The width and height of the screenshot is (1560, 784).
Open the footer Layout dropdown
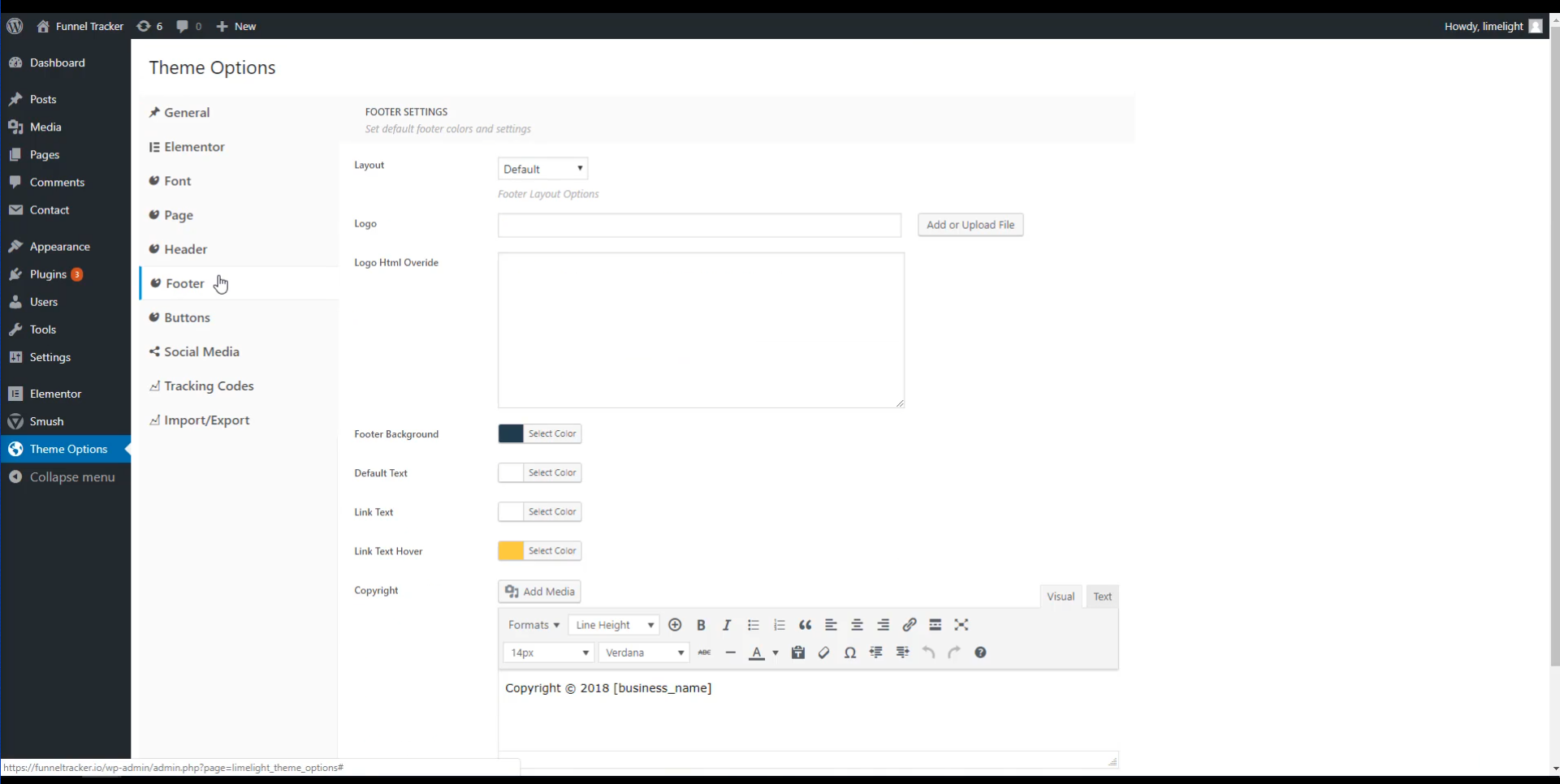point(542,169)
